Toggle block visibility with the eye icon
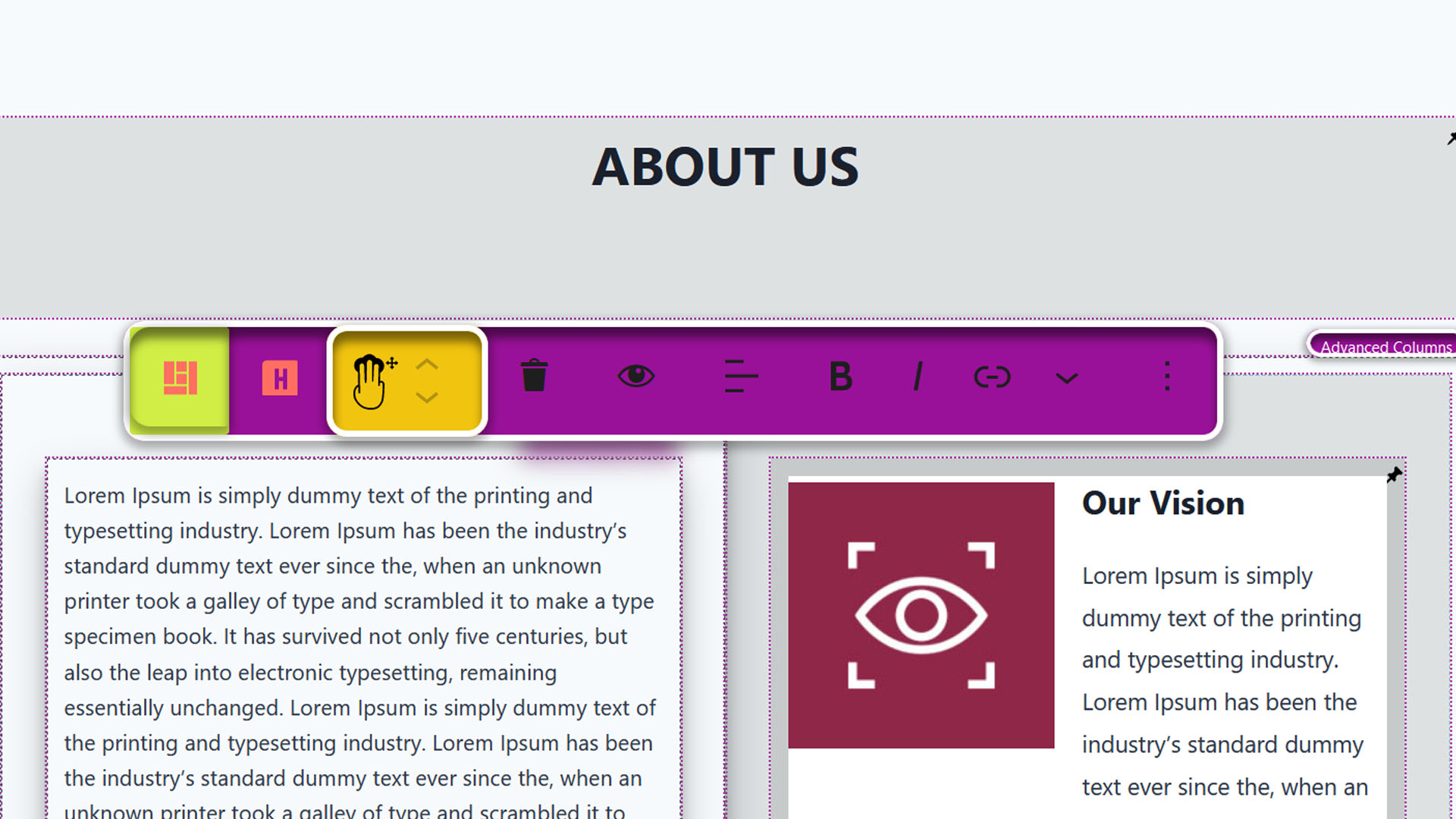 tap(635, 376)
